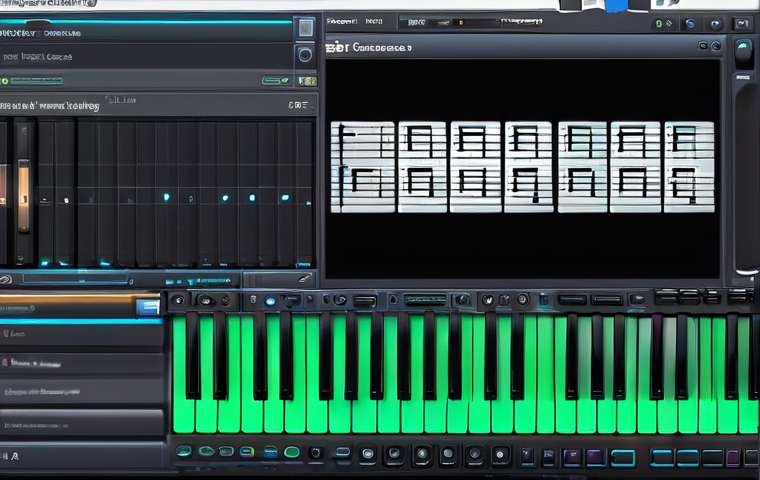760x480 pixels.
Task: Click the dark shield icon below the keyboard
Action: click(x=316, y=453)
